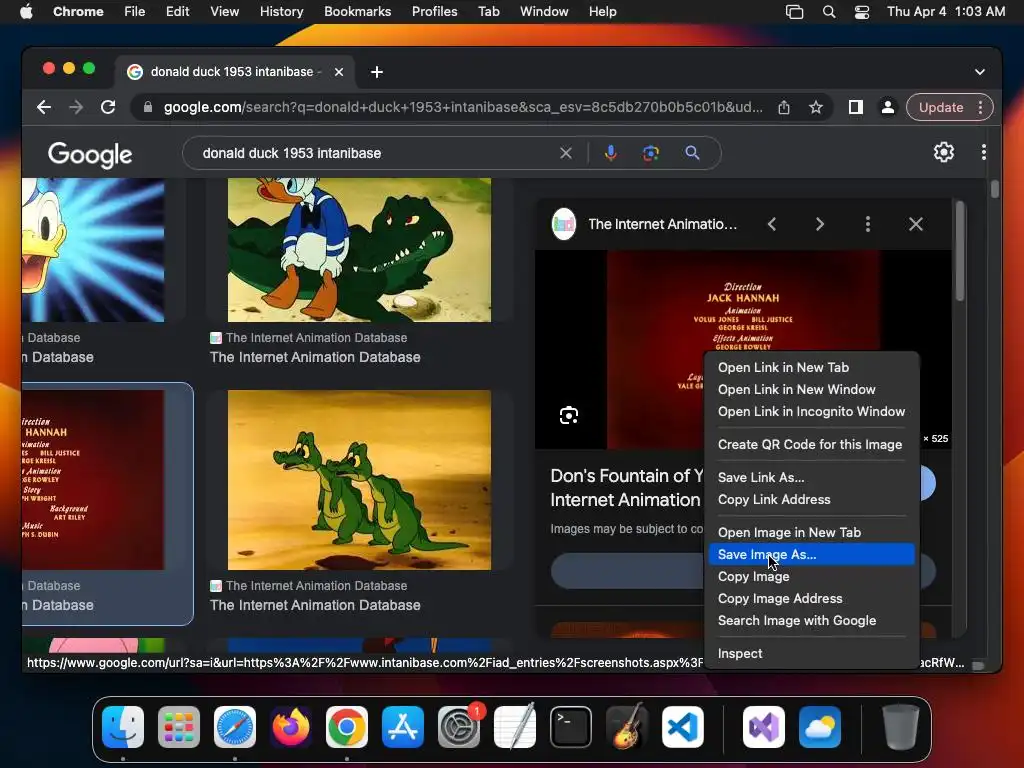Image resolution: width=1024 pixels, height=768 pixels.
Task: Clear the Google search box
Action: tap(566, 153)
